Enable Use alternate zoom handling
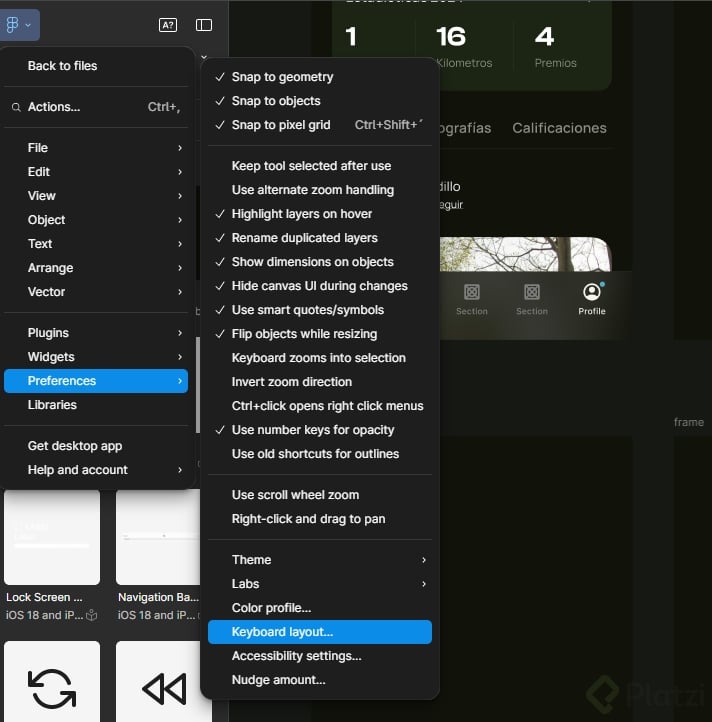712x722 pixels. [x=320, y=190]
